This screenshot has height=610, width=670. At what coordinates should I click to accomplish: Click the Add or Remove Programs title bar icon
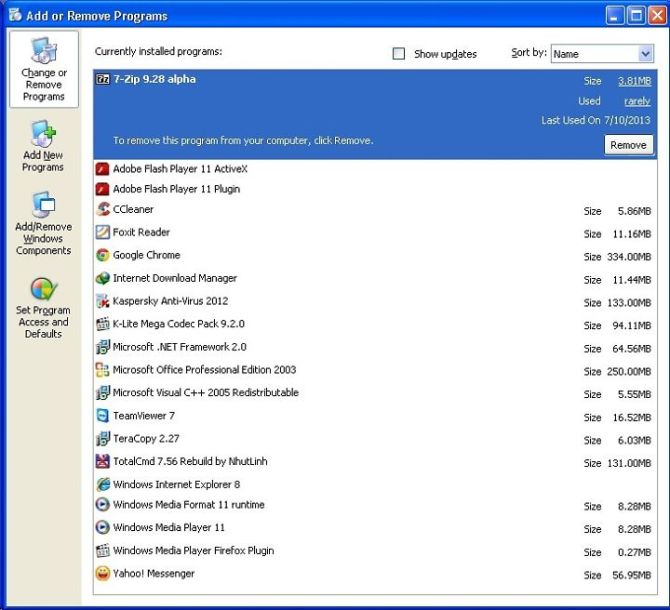coord(15,15)
